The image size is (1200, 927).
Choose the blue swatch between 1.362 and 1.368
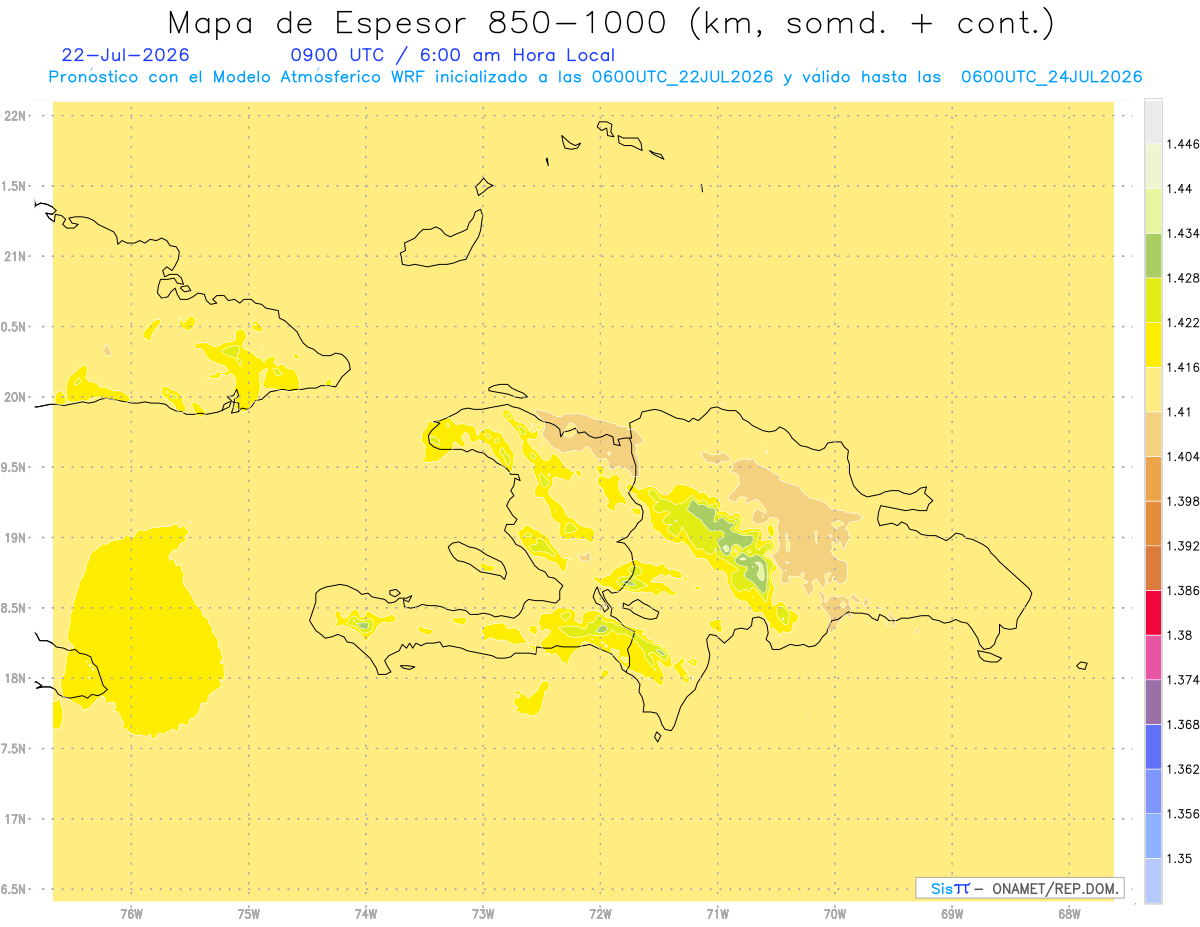[x=1153, y=747]
